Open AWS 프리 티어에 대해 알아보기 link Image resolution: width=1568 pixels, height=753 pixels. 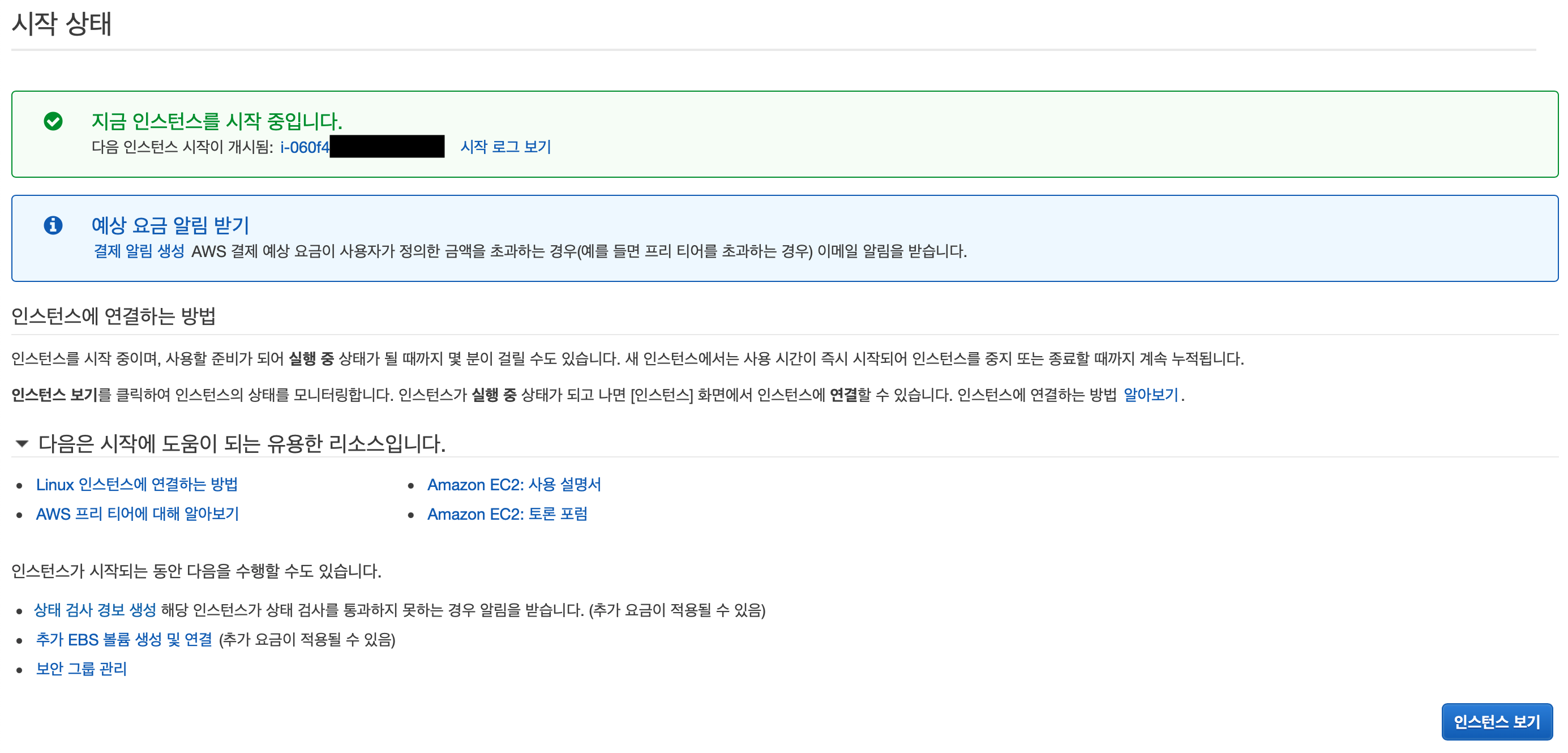coord(137,514)
